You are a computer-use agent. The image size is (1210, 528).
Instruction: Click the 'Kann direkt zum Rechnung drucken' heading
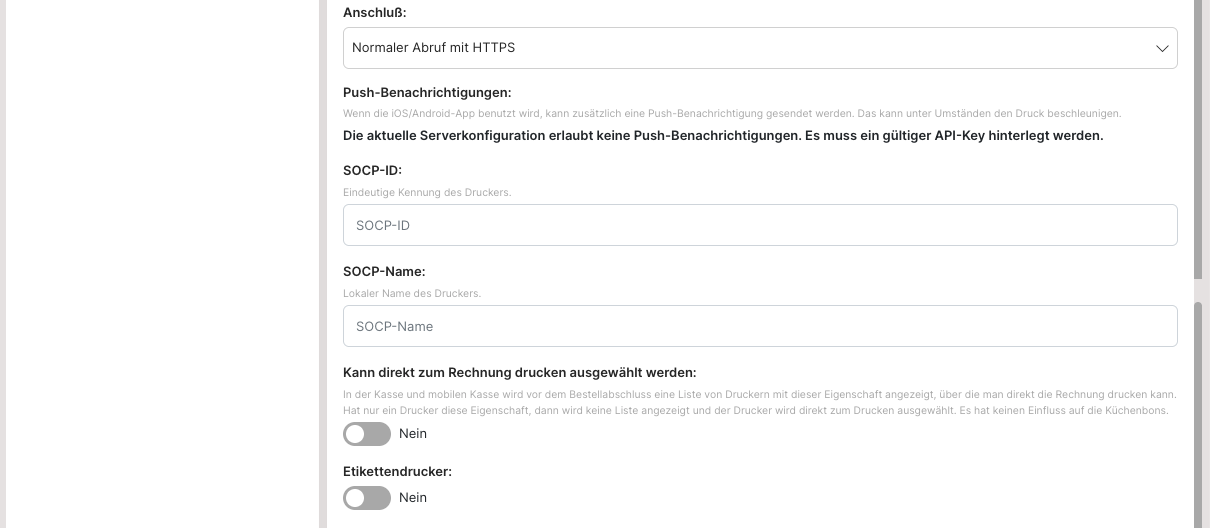[x=519, y=372]
